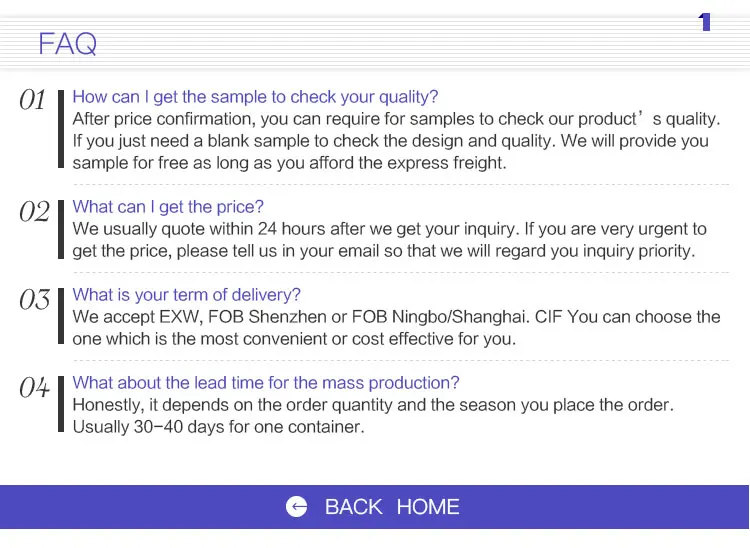Go to HOME from footer bar
The image size is (750, 548).
click(428, 507)
